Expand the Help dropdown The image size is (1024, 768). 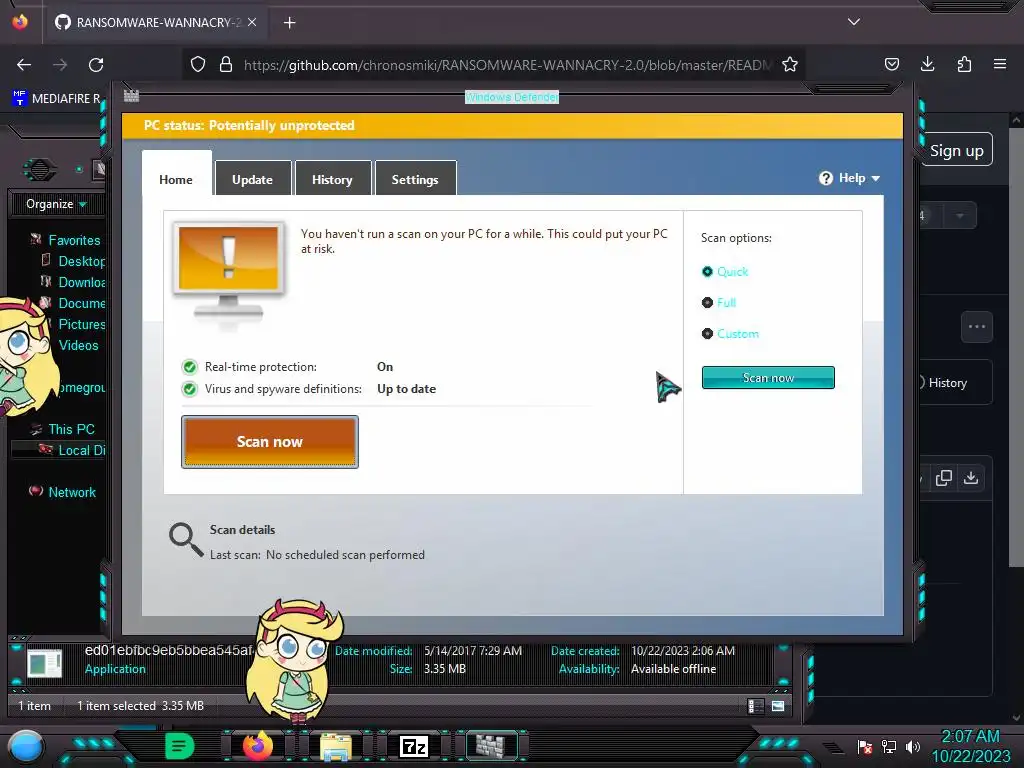click(850, 178)
